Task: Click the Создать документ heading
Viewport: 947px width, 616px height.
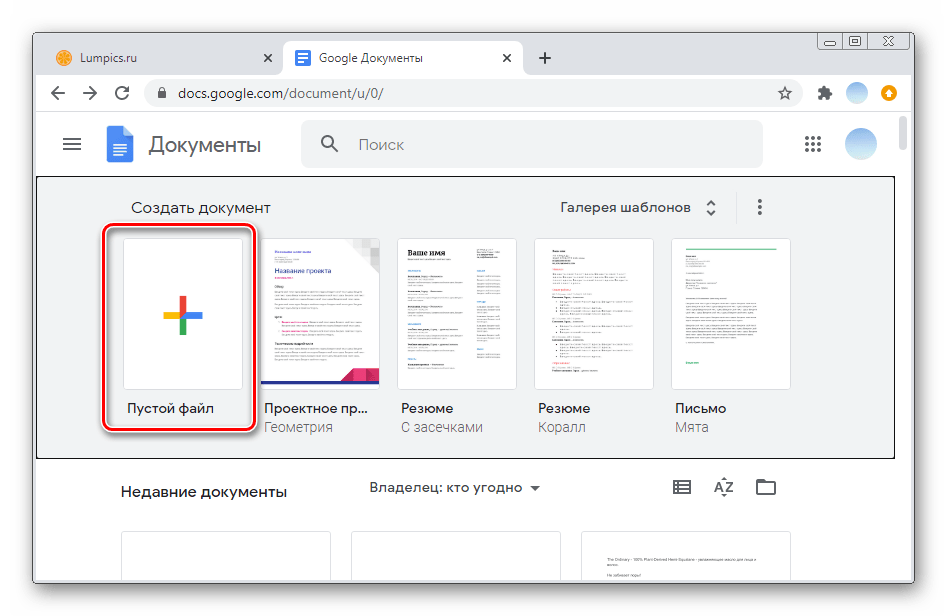Action: tap(201, 208)
